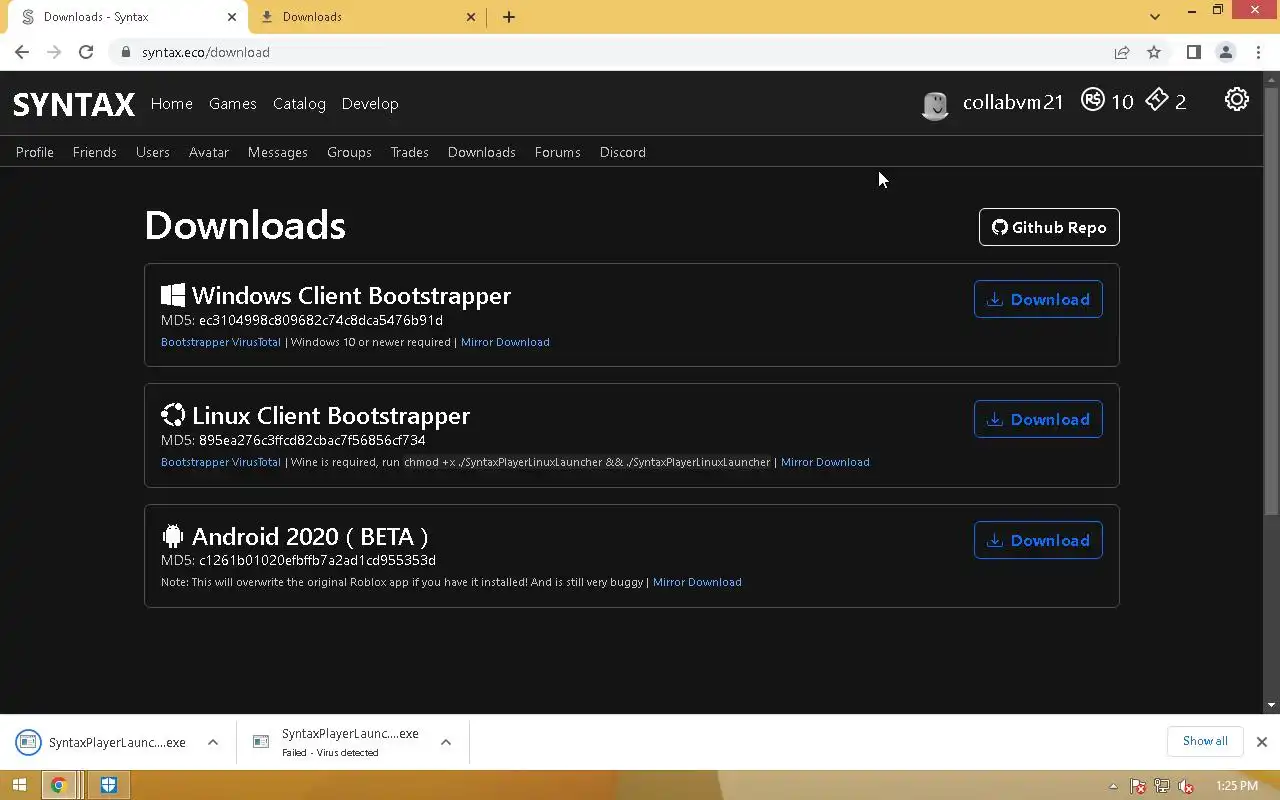The width and height of the screenshot is (1280, 800).
Task: Click the failed download file icon
Action: 261,742
